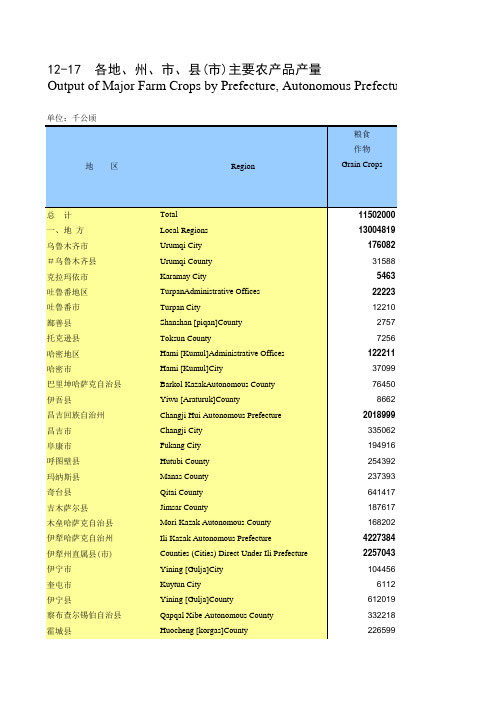Viewport: 496px width, 702px height.
Task: Click the 'Hami [Kumul]City' cell
Action: pos(191,368)
